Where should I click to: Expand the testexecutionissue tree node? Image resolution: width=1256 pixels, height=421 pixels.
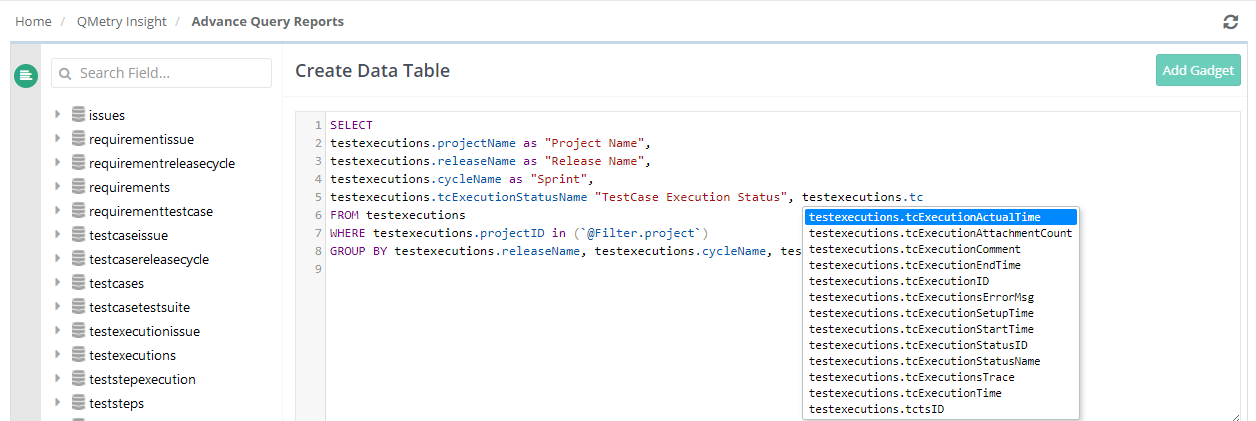coord(58,331)
